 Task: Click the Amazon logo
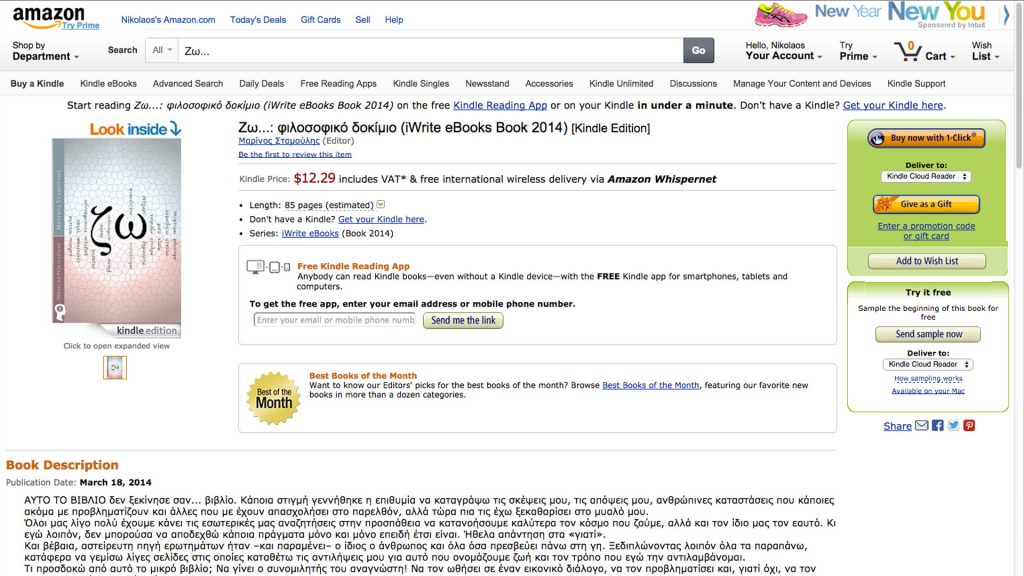(x=48, y=16)
